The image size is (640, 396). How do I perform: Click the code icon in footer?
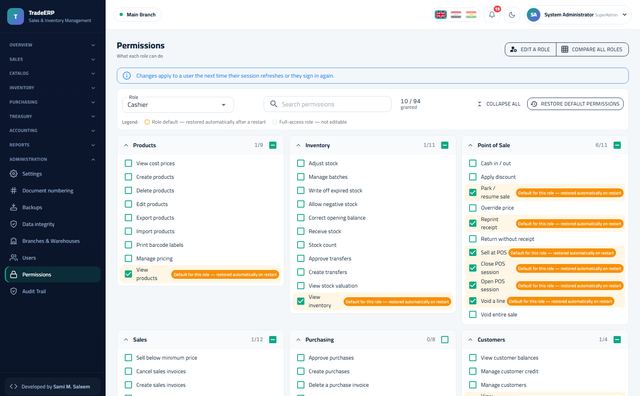click(13, 386)
